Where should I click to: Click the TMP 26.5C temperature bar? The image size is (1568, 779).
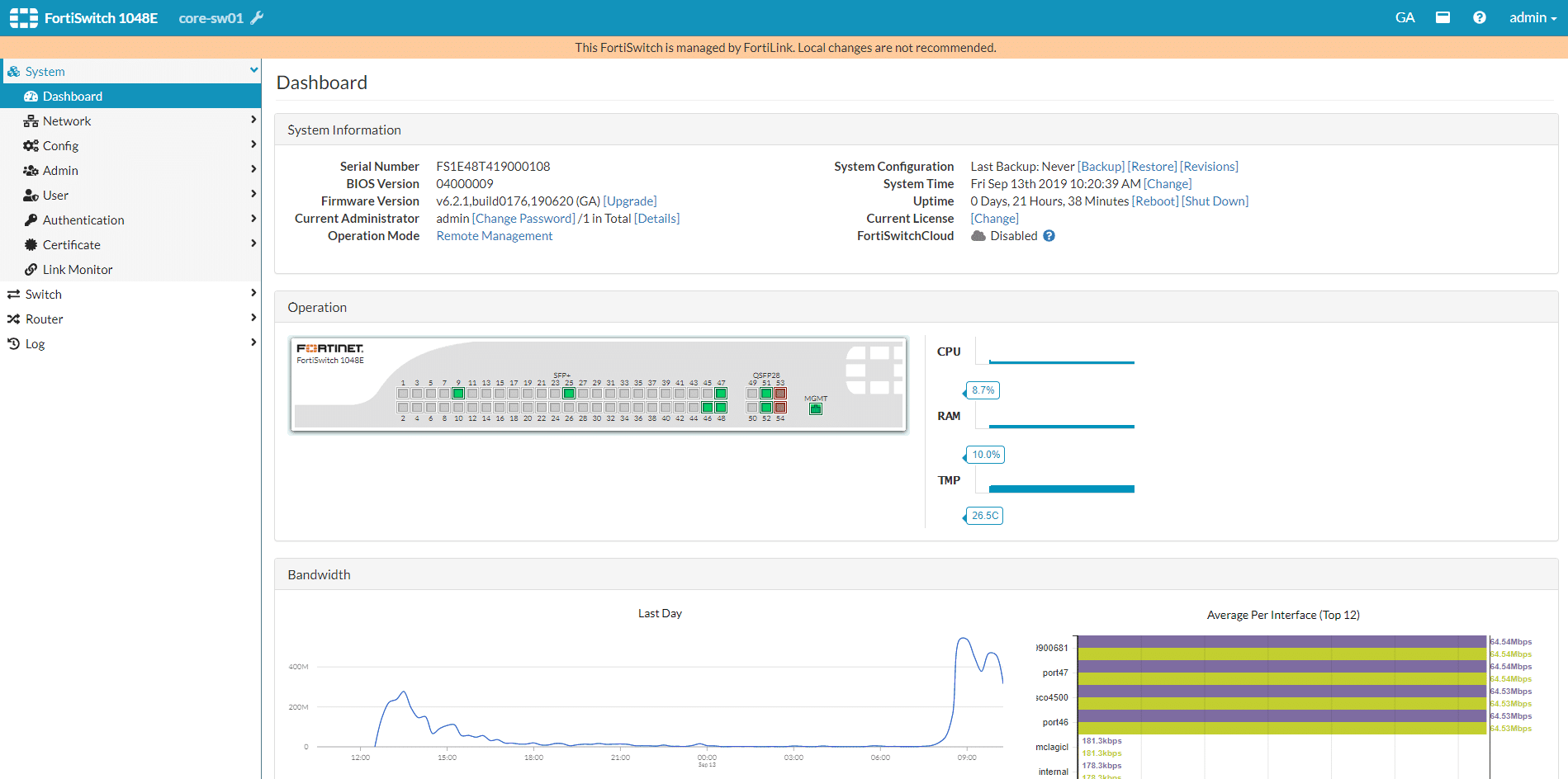[1062, 489]
